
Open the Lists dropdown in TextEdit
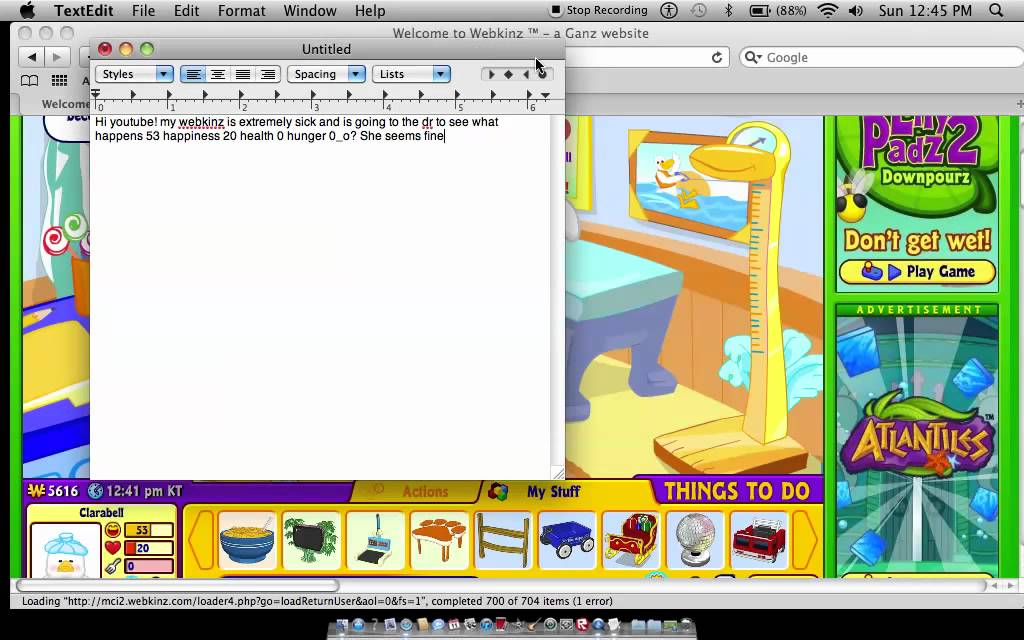pyautogui.click(x=411, y=74)
